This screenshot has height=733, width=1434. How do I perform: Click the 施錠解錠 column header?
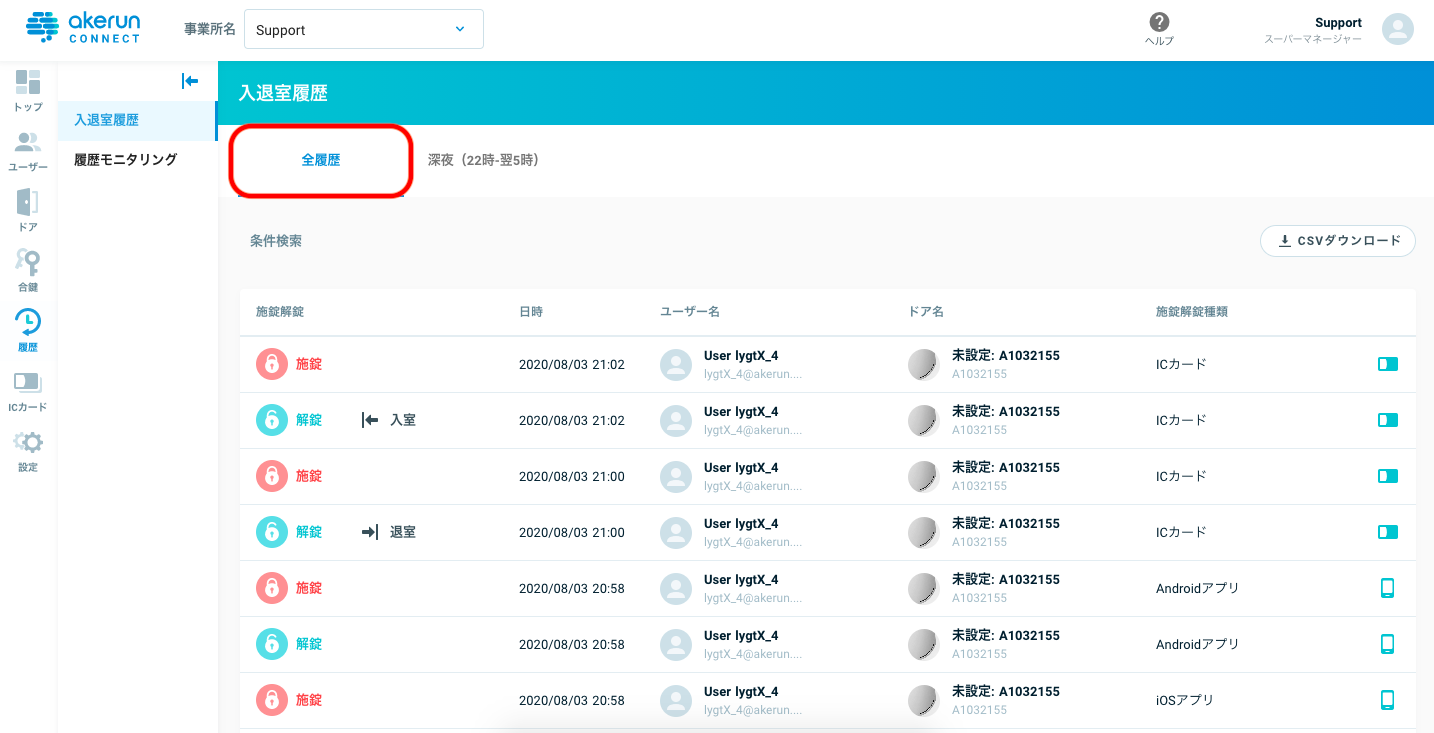[280, 312]
